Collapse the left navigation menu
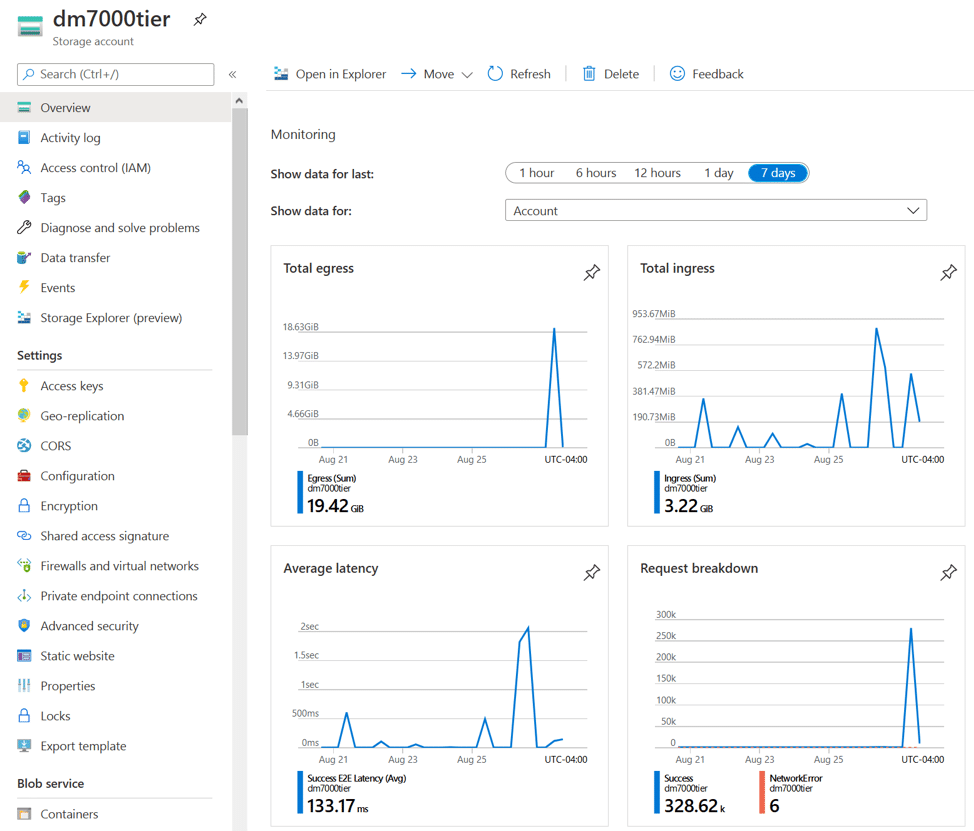The height and width of the screenshot is (831, 974). click(x=232, y=75)
